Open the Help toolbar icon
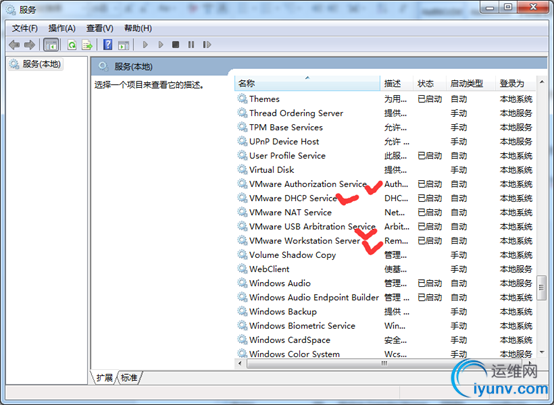Image resolution: width=554 pixels, height=405 pixels. (108, 45)
